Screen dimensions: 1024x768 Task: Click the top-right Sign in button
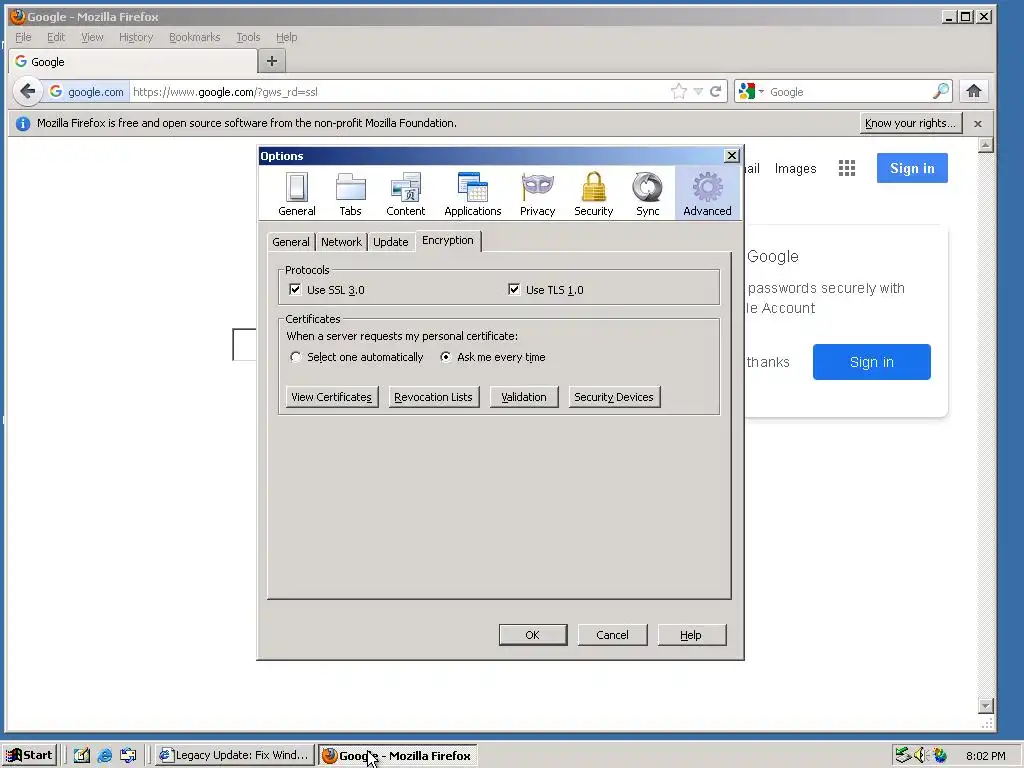(912, 168)
